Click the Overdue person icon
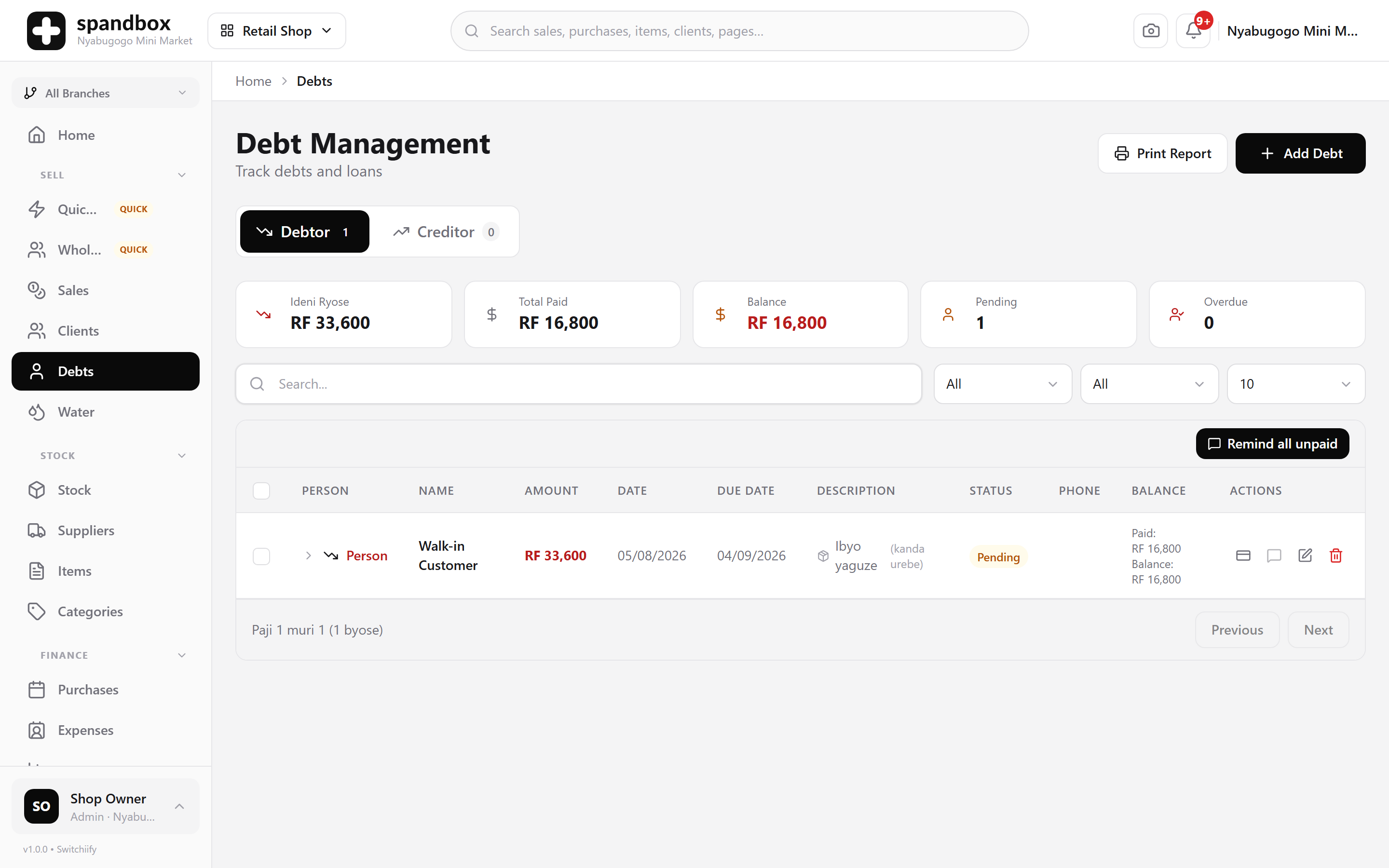Screen dimensions: 1389x868 1177,314
